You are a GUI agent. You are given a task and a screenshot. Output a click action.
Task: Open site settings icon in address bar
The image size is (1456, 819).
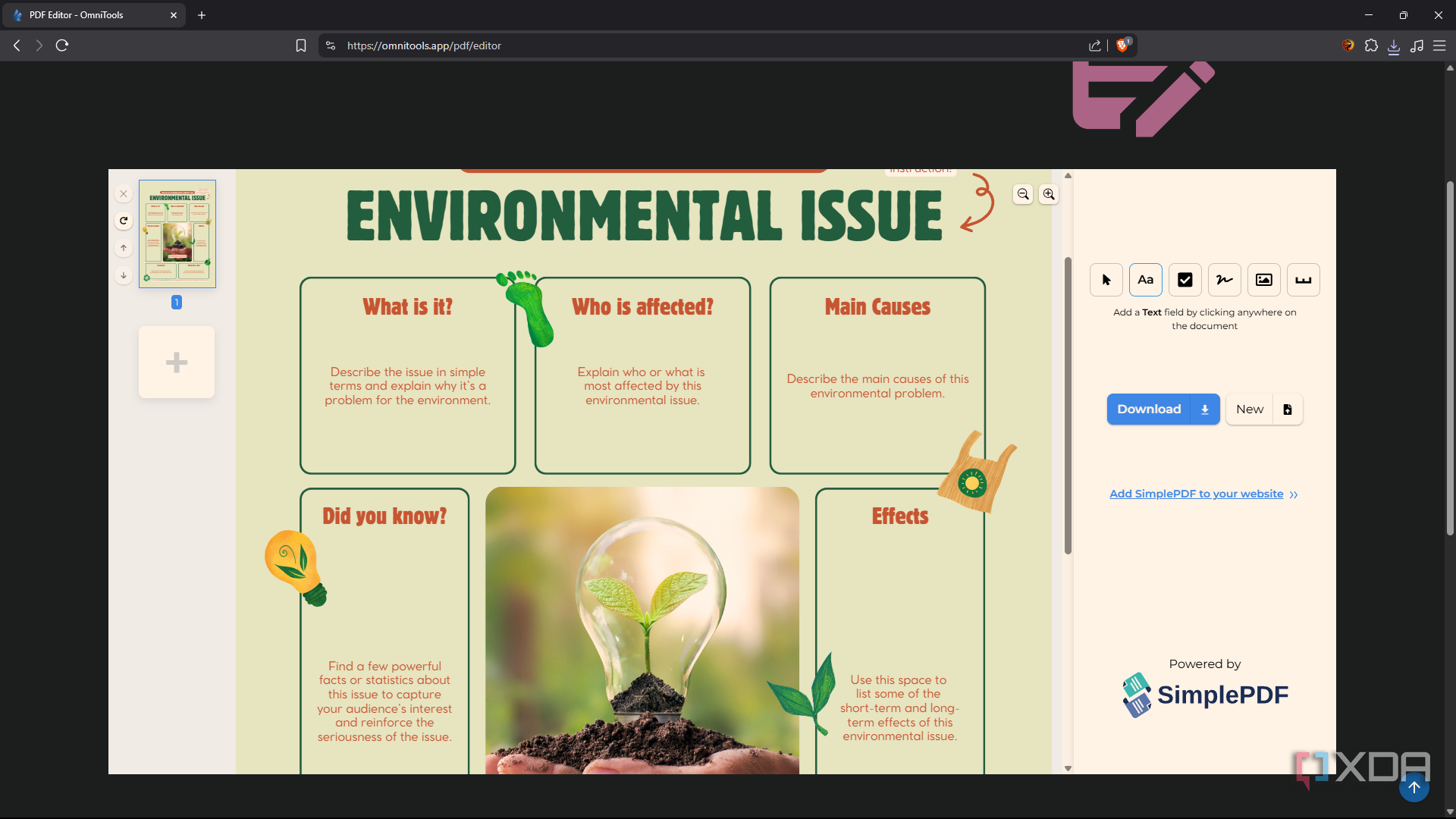(331, 45)
